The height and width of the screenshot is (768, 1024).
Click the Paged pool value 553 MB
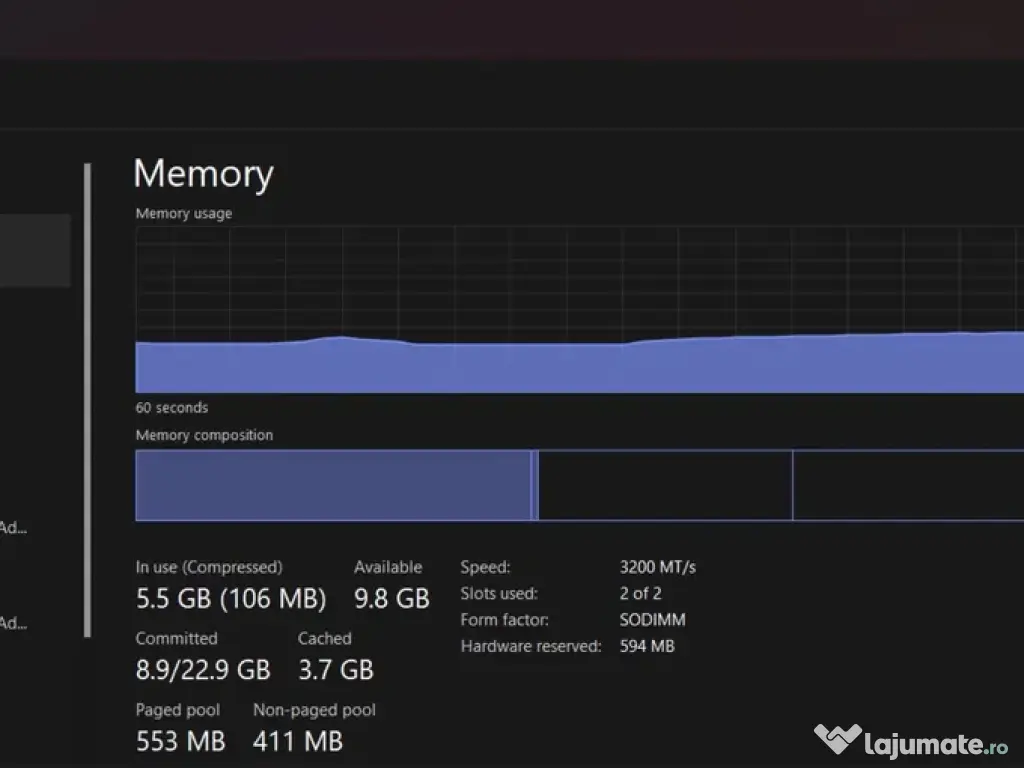(180, 741)
